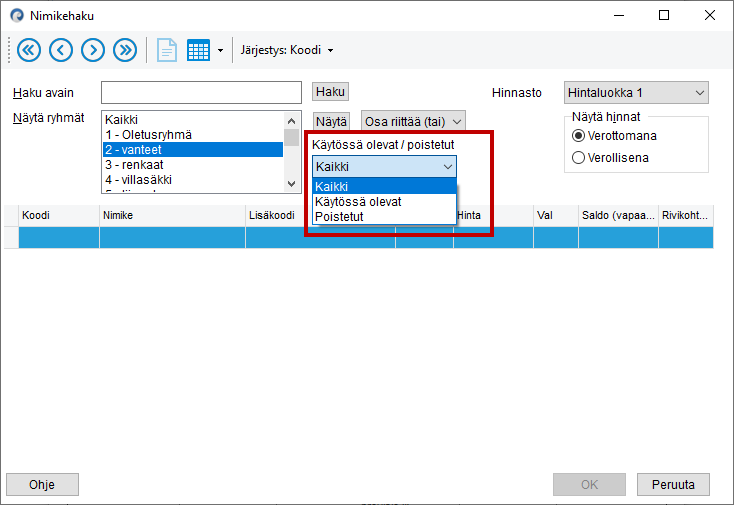Screen dimensions: 734x505
Task: Sort by the Val column header
Action: tap(556, 215)
